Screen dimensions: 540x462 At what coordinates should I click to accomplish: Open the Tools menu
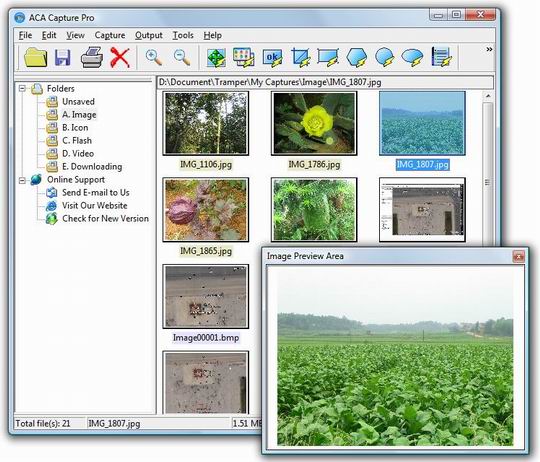183,35
